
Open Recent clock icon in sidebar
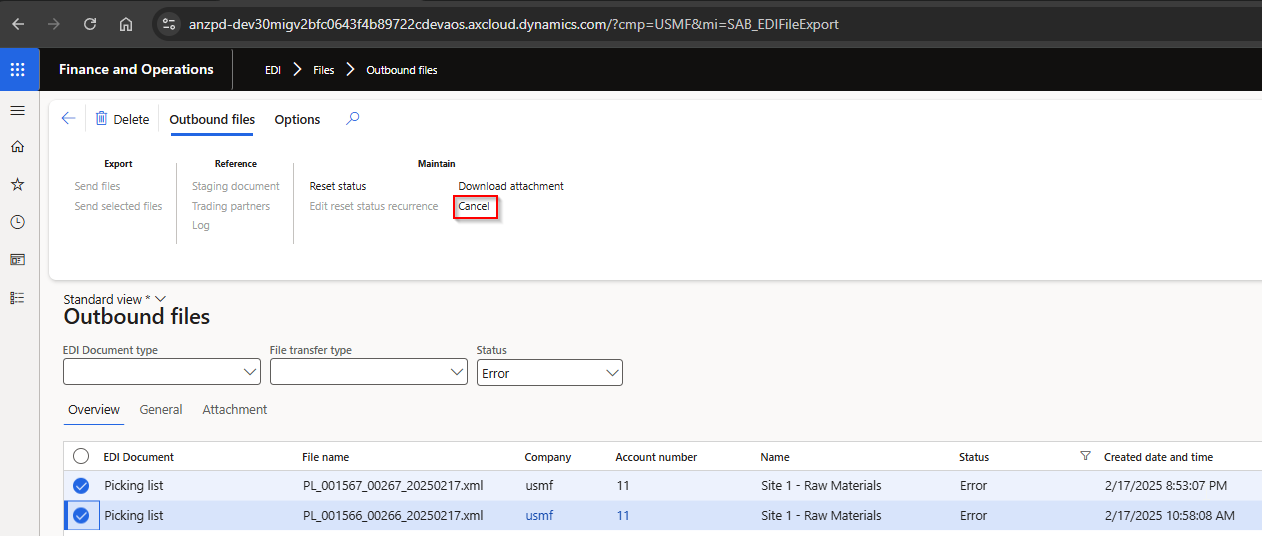[17, 222]
